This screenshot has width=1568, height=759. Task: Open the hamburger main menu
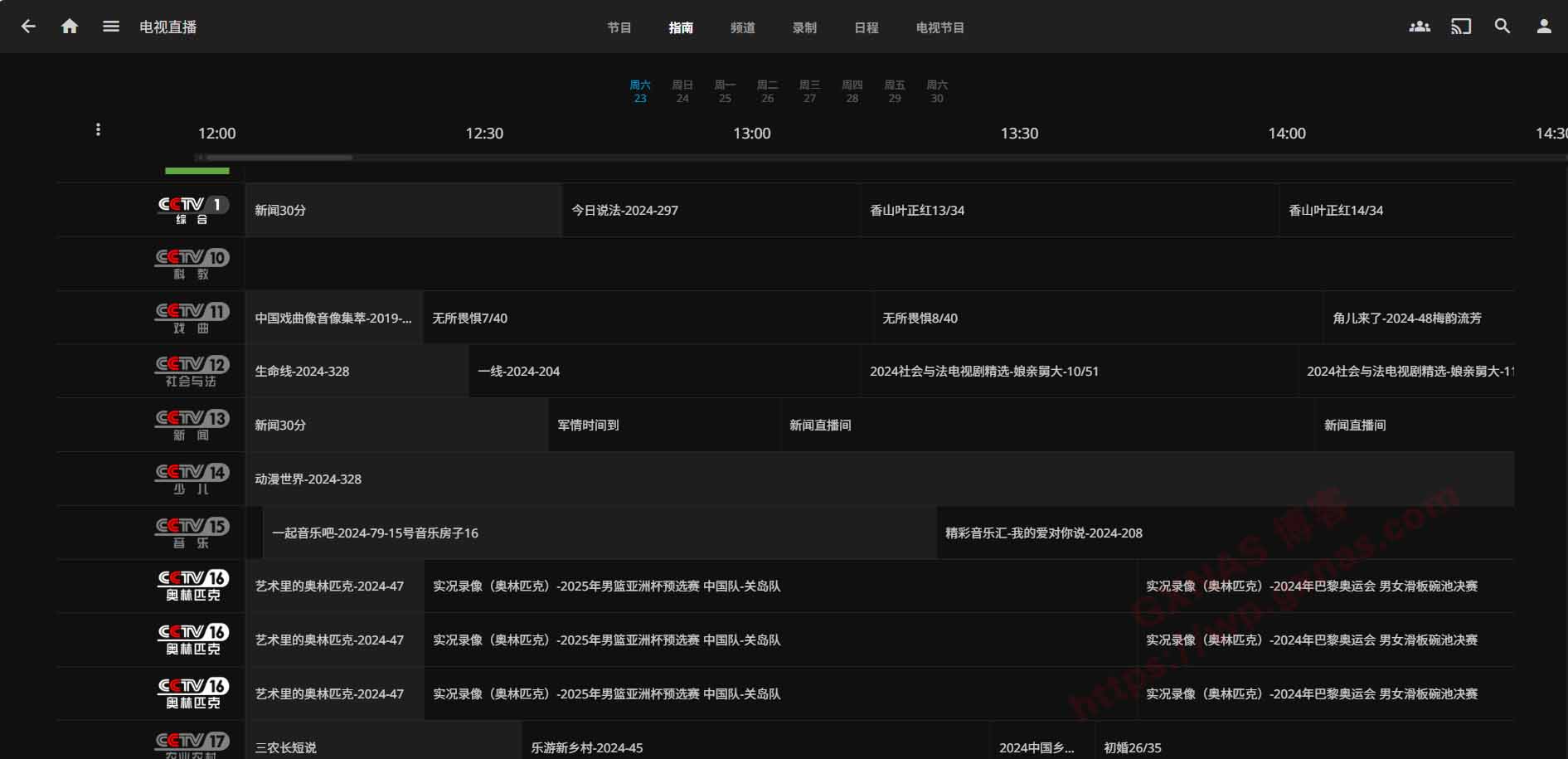(111, 27)
